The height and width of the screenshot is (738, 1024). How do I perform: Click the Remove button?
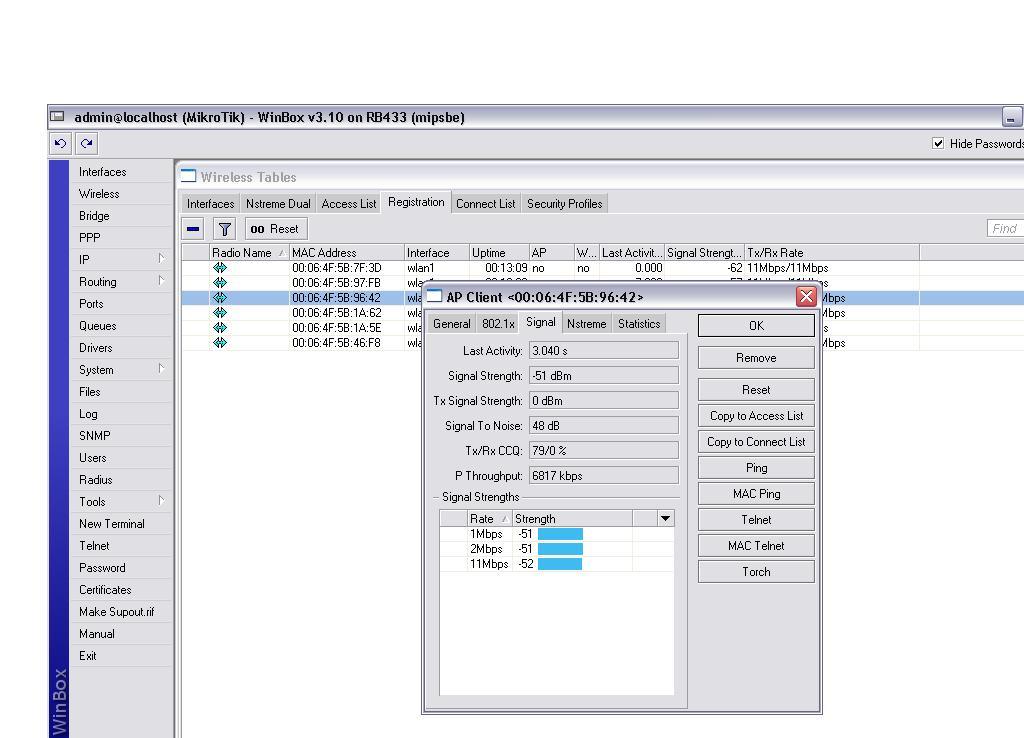pyautogui.click(x=756, y=358)
